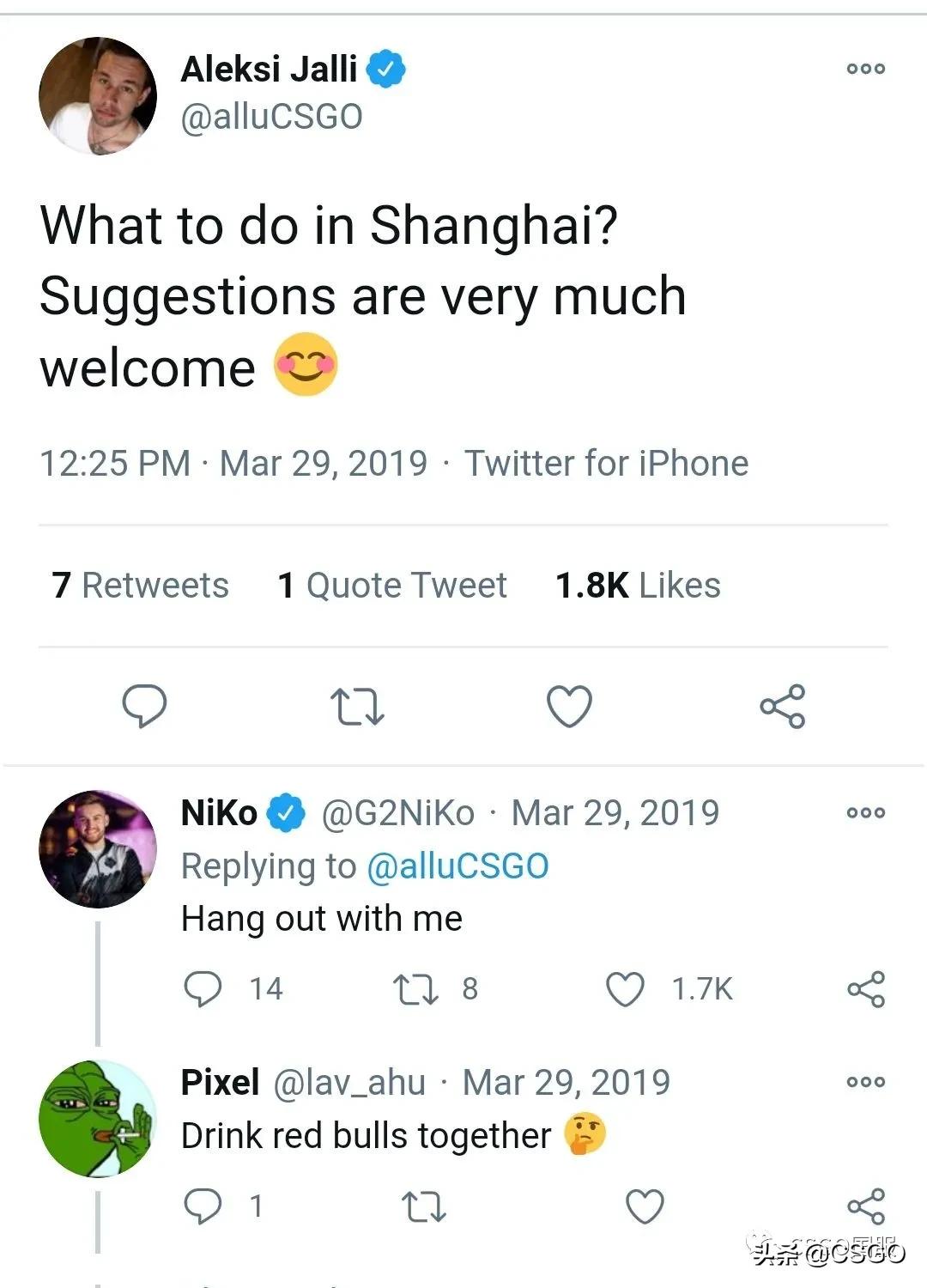Click the verified badge next to Aleksi Jalli
This screenshot has height=1288, width=927.
385,70
